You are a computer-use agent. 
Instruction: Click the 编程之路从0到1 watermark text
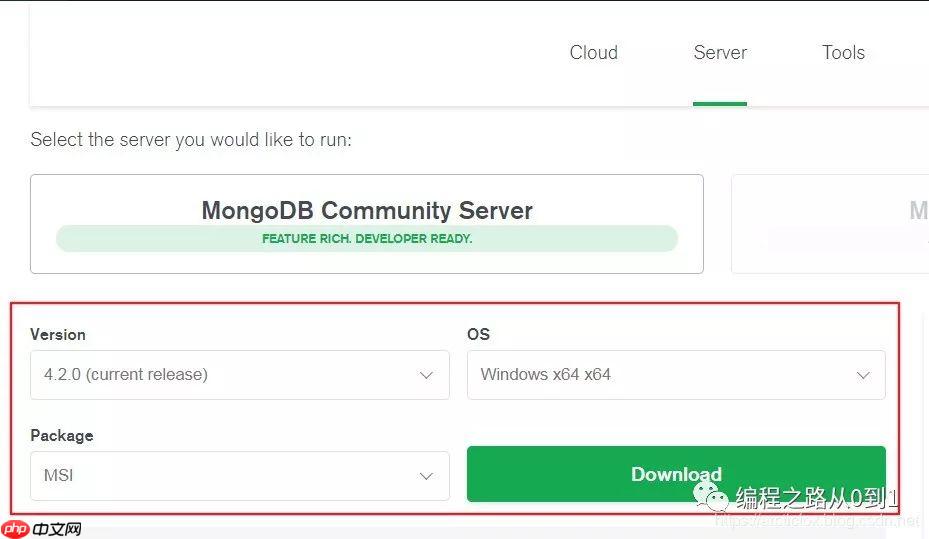tap(817, 497)
